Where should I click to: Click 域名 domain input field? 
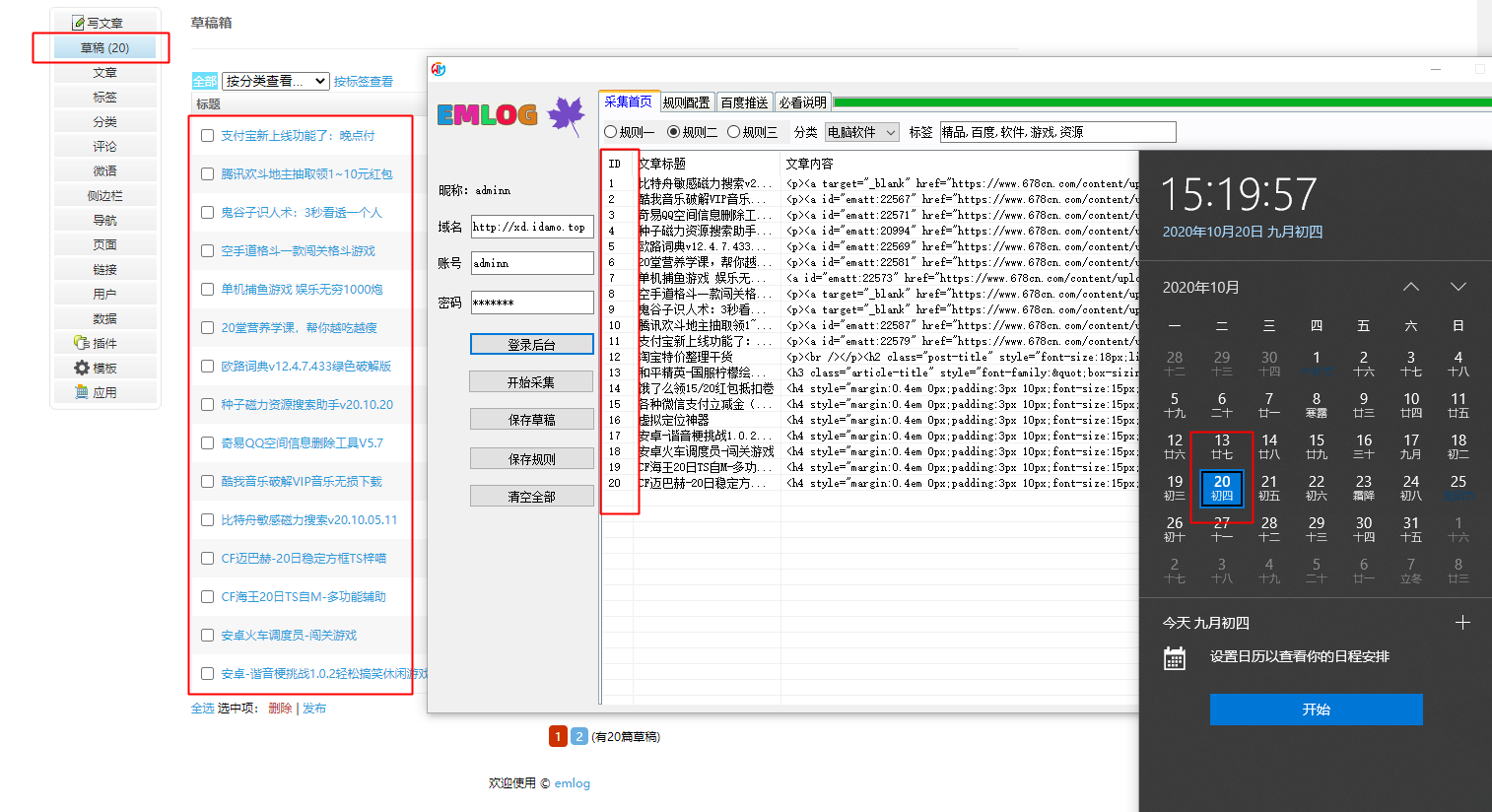[532, 227]
